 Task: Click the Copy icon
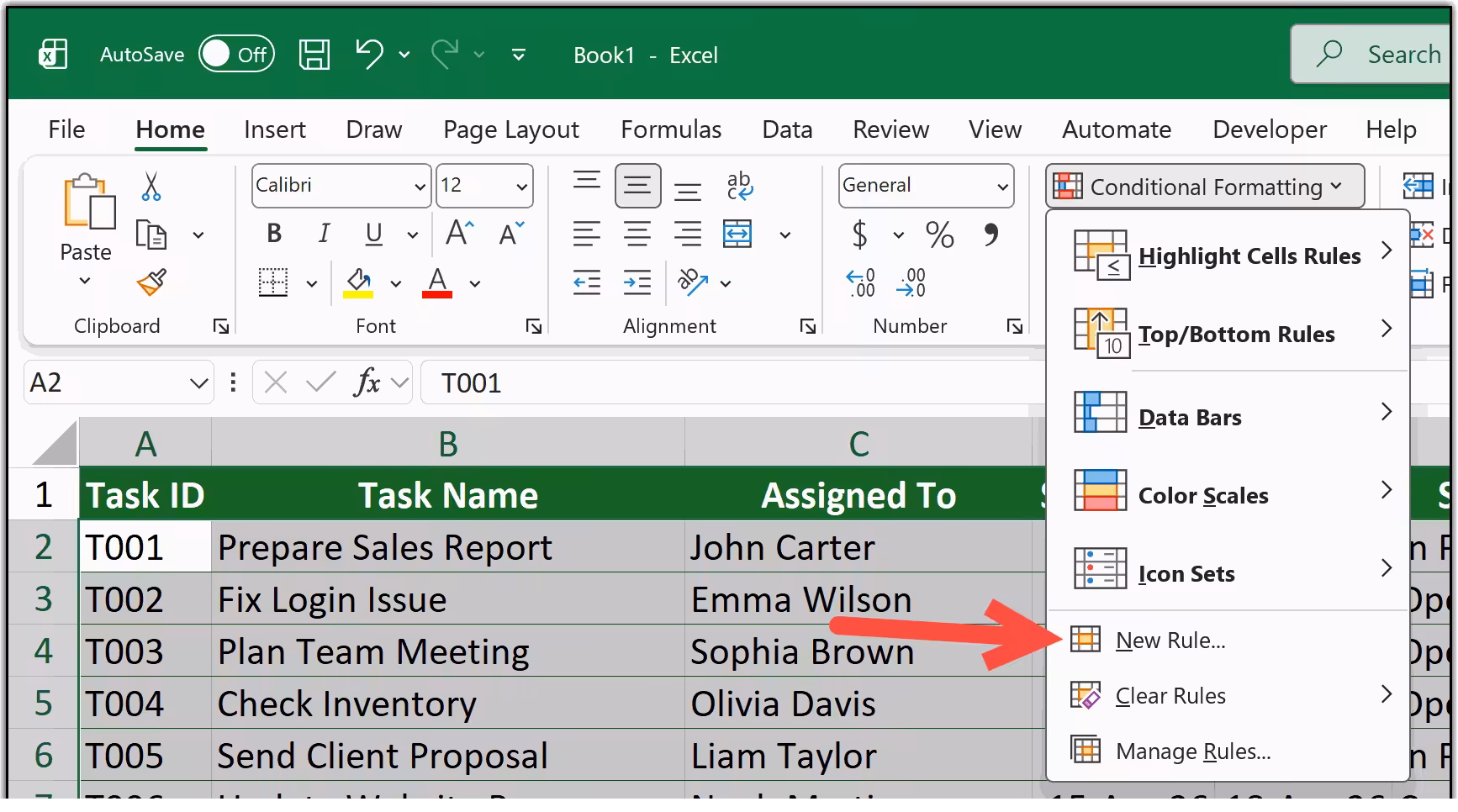click(151, 235)
